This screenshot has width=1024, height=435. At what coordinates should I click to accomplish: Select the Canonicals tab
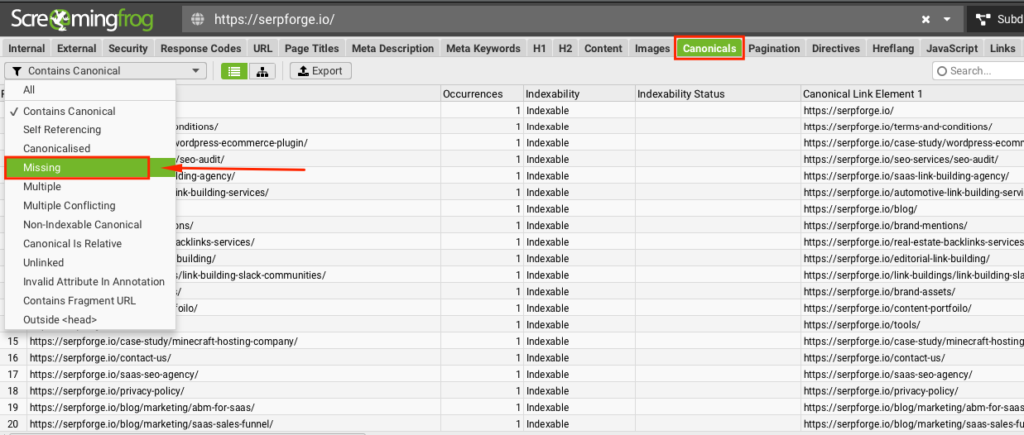(709, 48)
